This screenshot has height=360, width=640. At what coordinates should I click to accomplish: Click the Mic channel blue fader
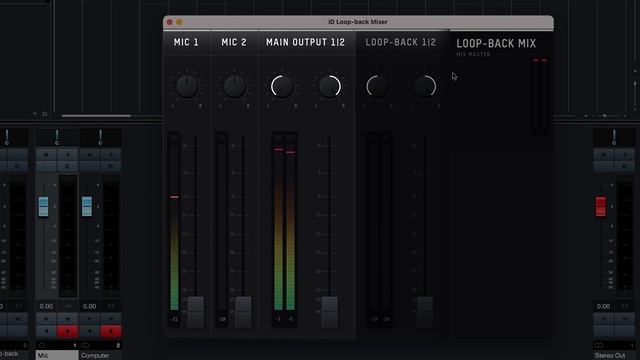pyautogui.click(x=43, y=206)
